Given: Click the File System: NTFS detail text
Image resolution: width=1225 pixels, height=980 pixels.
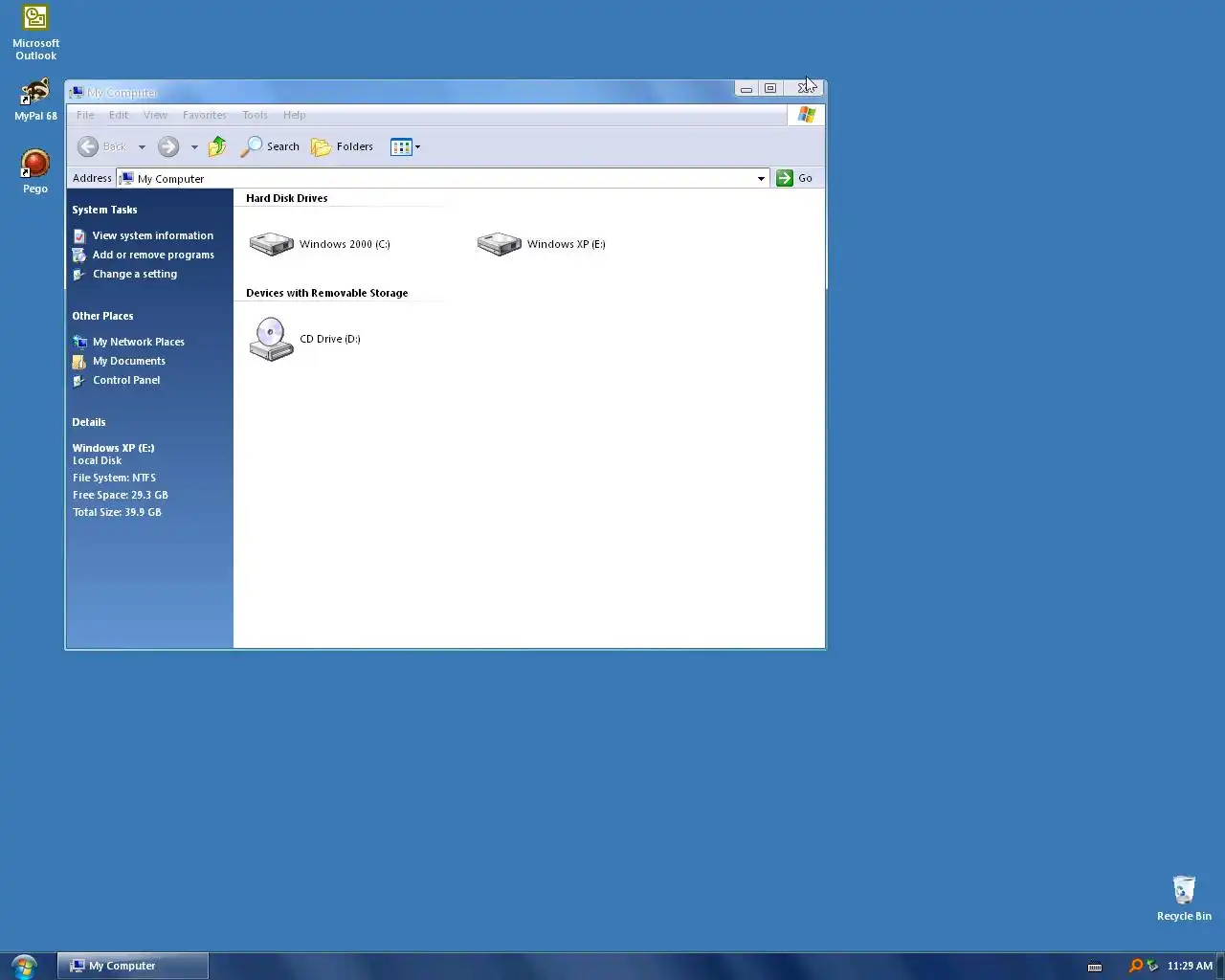Looking at the screenshot, I should (x=114, y=478).
